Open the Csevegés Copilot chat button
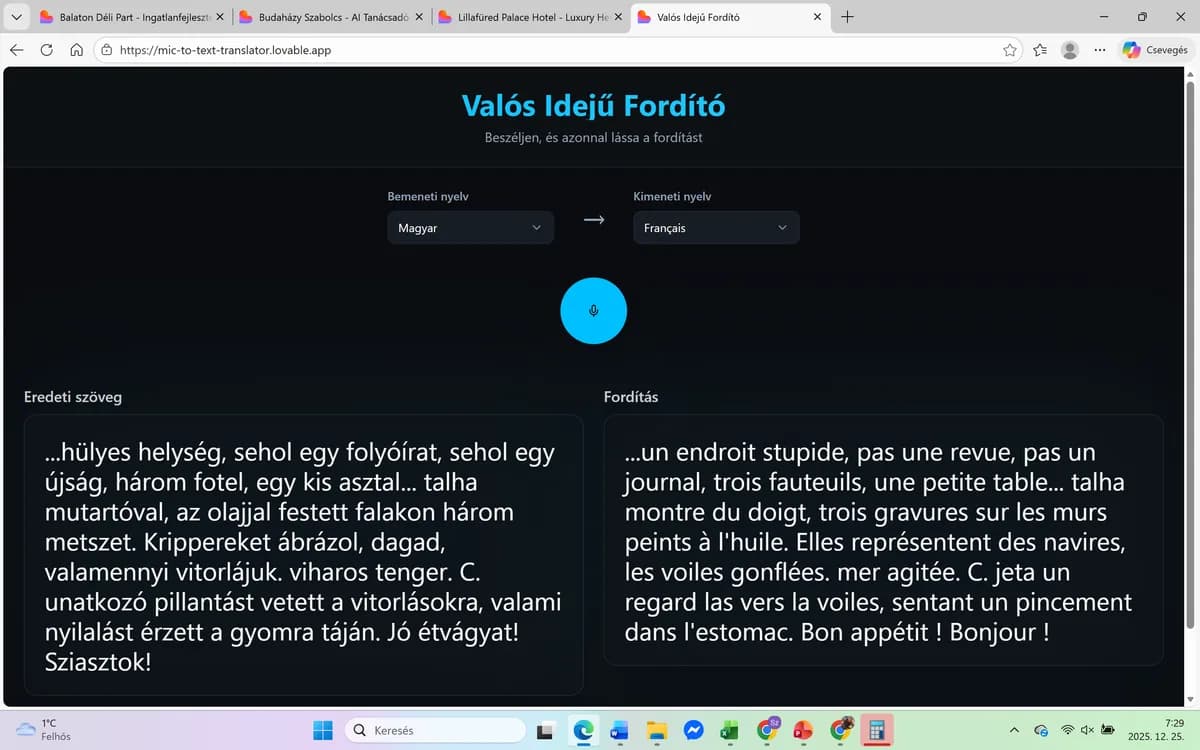This screenshot has height=750, width=1200. click(1155, 50)
